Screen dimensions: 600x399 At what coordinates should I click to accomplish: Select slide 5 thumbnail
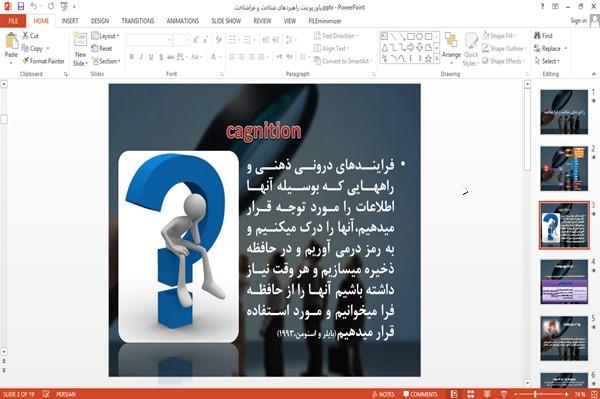(564, 338)
